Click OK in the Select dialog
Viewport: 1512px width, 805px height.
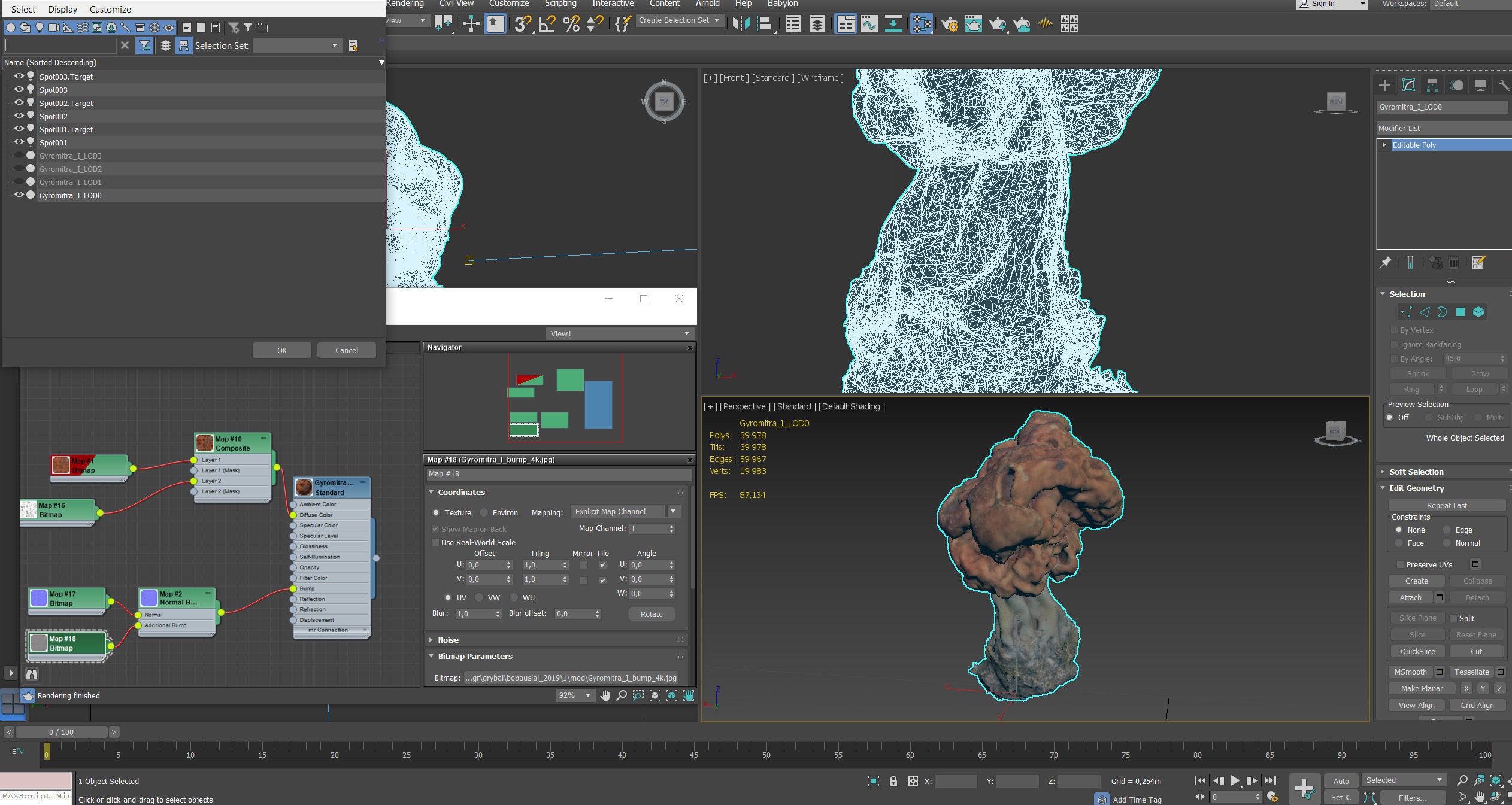tap(282, 350)
